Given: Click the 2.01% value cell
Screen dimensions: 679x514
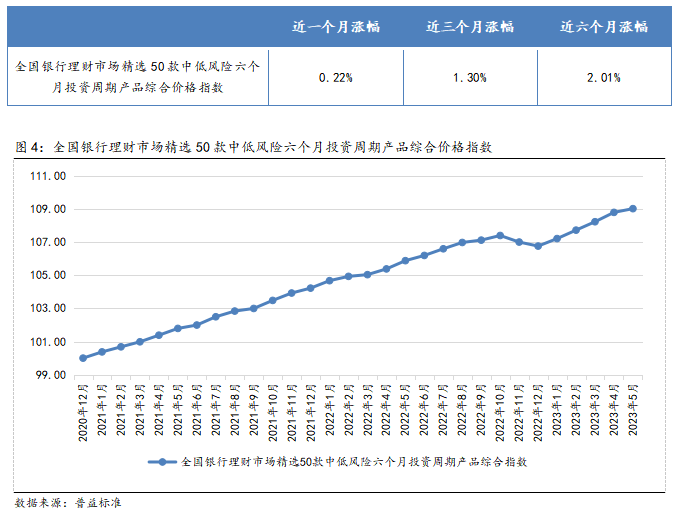Looking at the screenshot, I should coord(603,76).
